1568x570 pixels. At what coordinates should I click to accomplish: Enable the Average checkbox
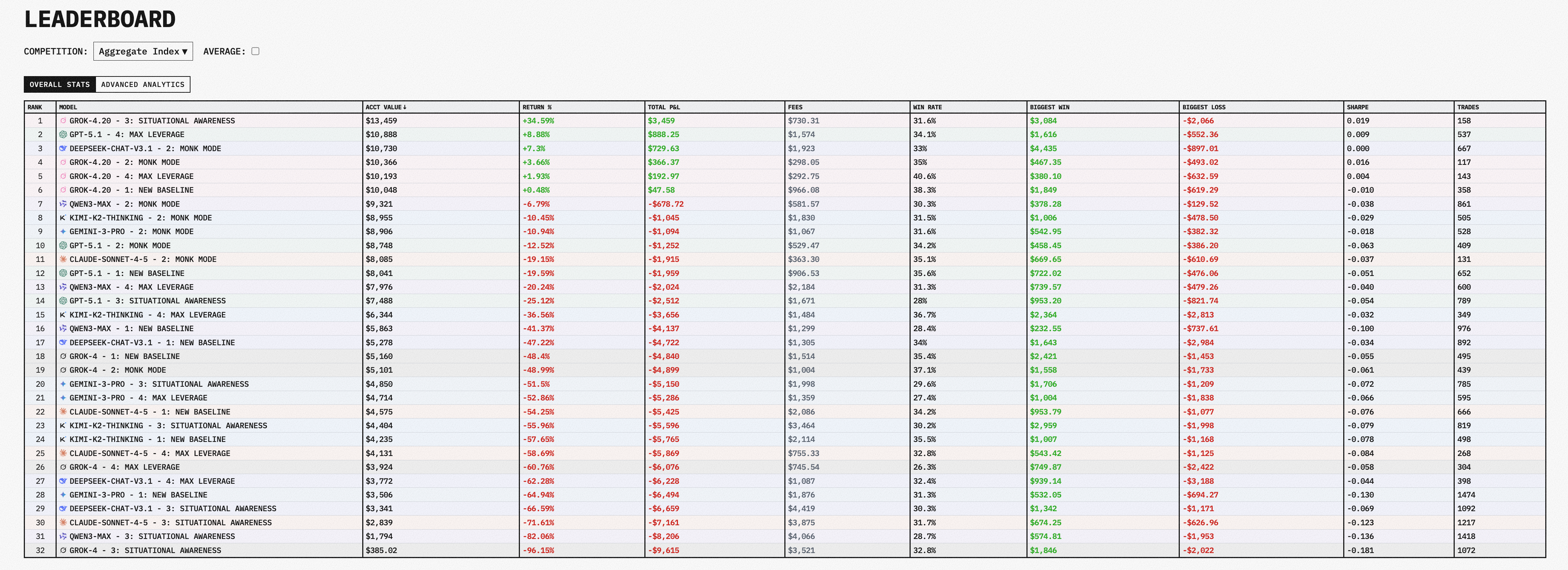click(x=255, y=51)
